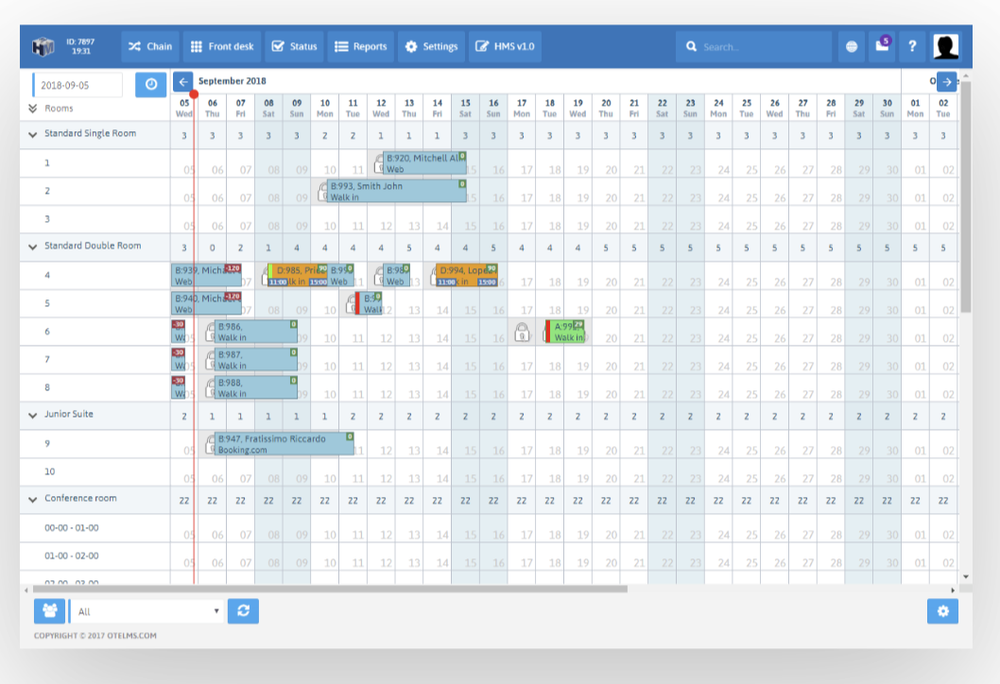Screen dimensions: 1000x684
Task: Click the clock today button
Action: point(151,84)
